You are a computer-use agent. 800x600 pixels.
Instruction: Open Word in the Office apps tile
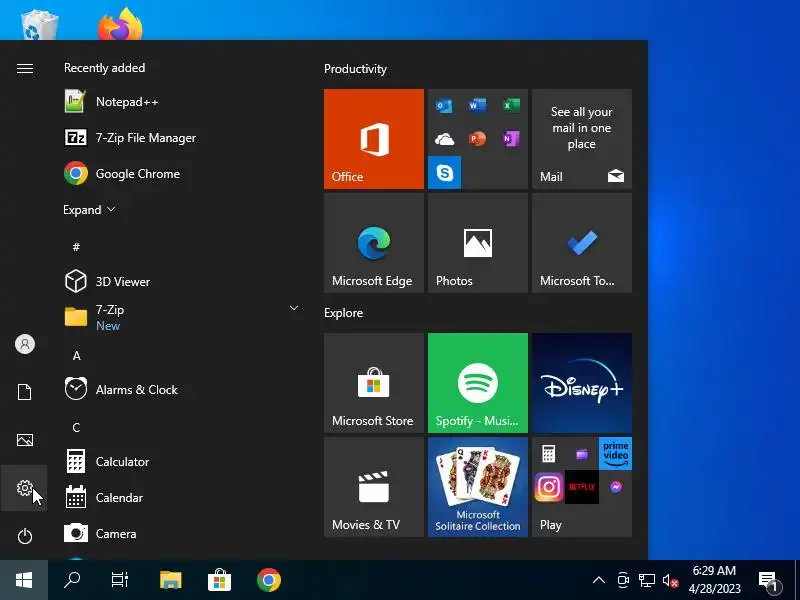(477, 106)
